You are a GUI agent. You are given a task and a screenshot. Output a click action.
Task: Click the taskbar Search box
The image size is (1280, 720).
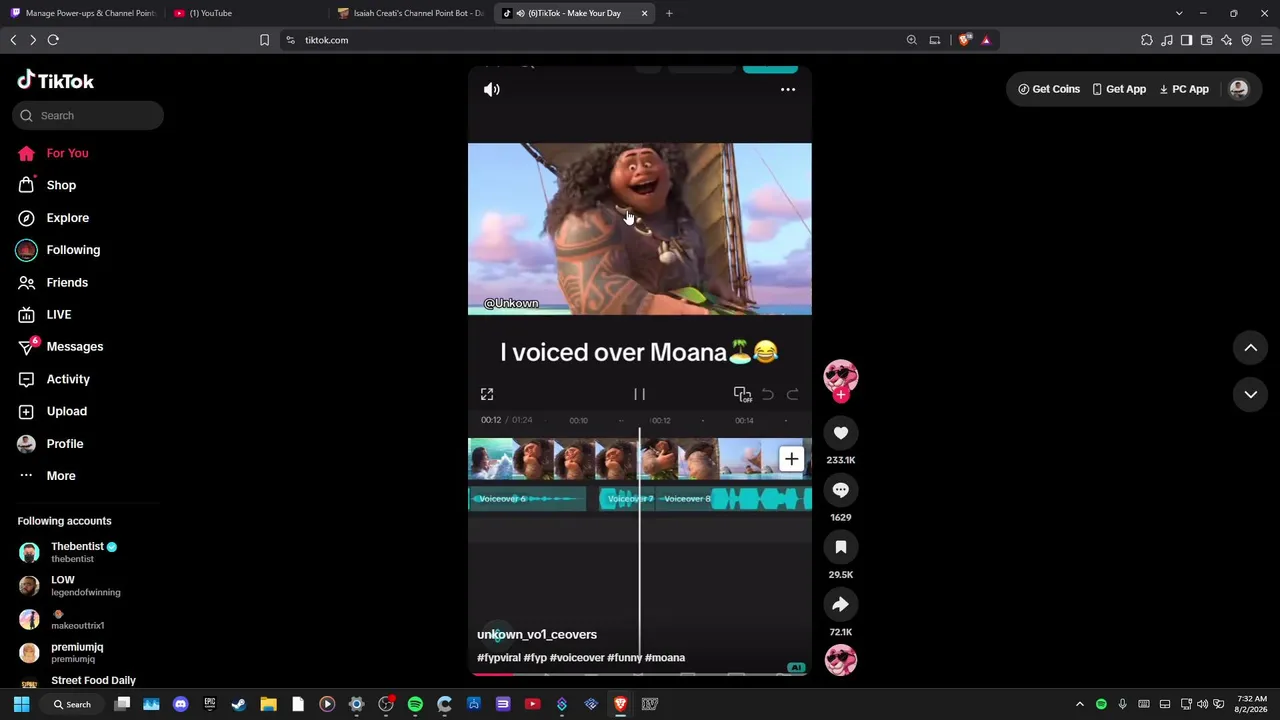pyautogui.click(x=72, y=704)
